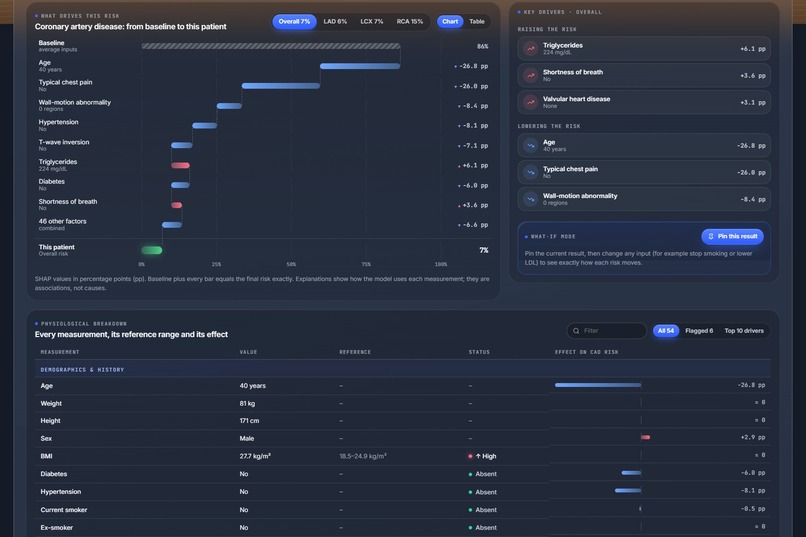This screenshot has height=537, width=806.
Task: Click the Pin this result button
Action: 732,236
